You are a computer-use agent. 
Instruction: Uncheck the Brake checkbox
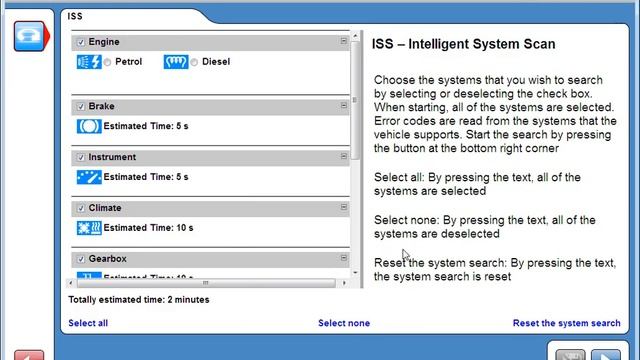81,107
